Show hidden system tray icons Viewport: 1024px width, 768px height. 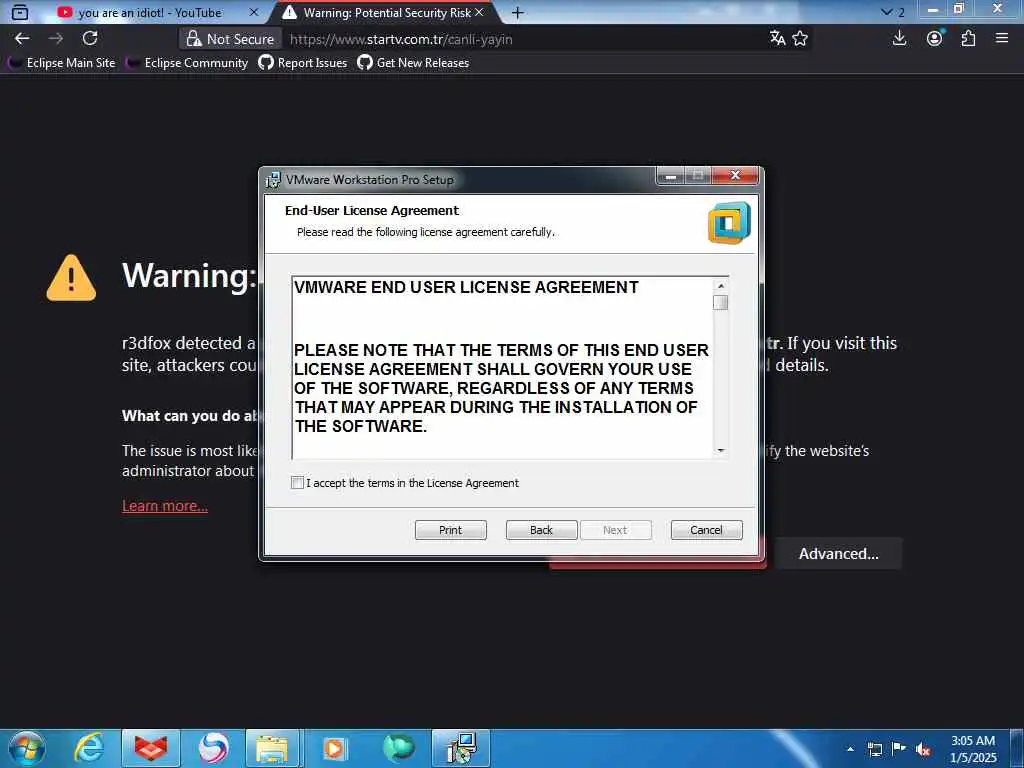point(850,749)
